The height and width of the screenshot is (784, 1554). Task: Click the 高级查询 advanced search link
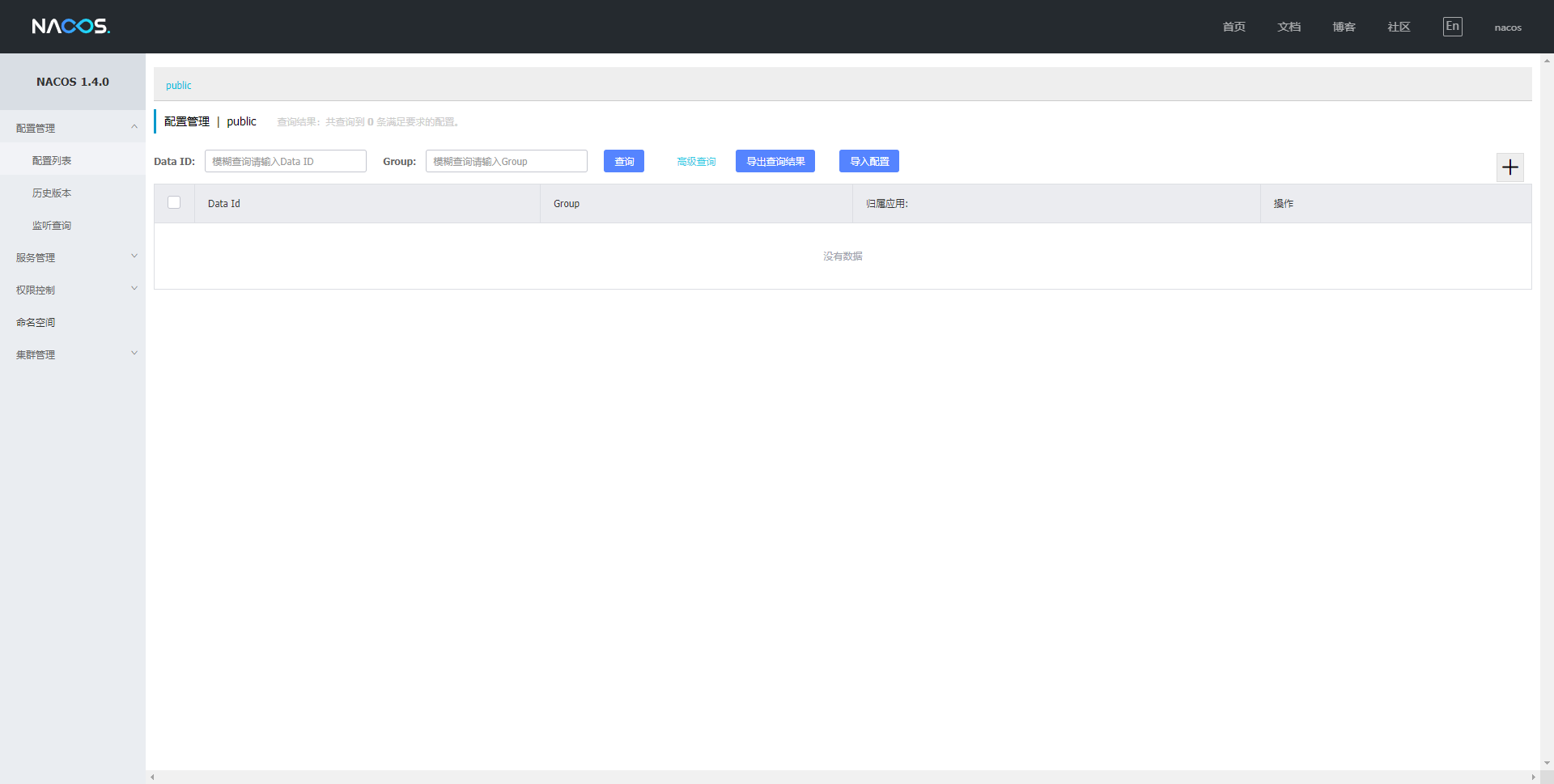695,161
